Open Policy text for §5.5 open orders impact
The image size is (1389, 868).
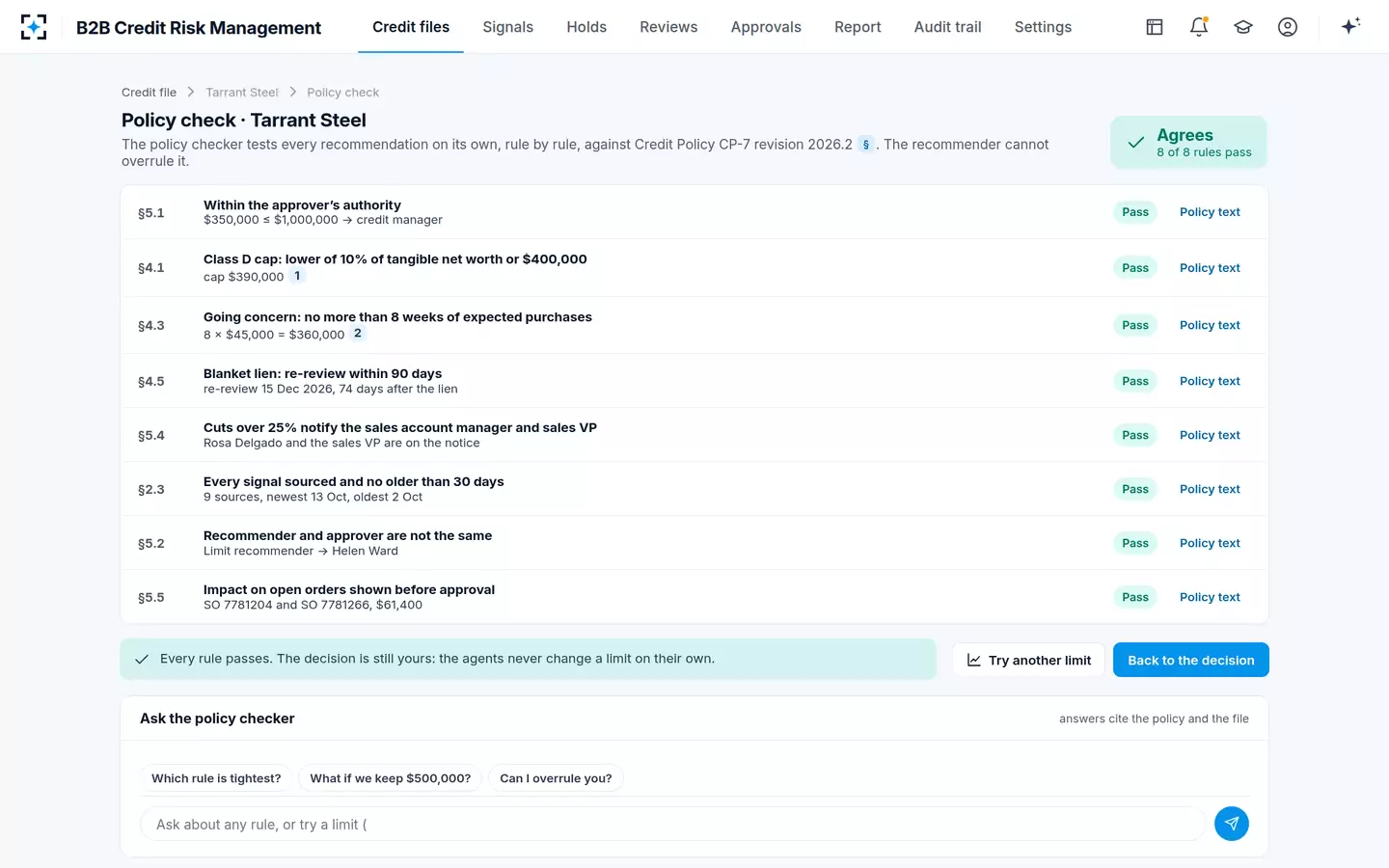(1210, 597)
